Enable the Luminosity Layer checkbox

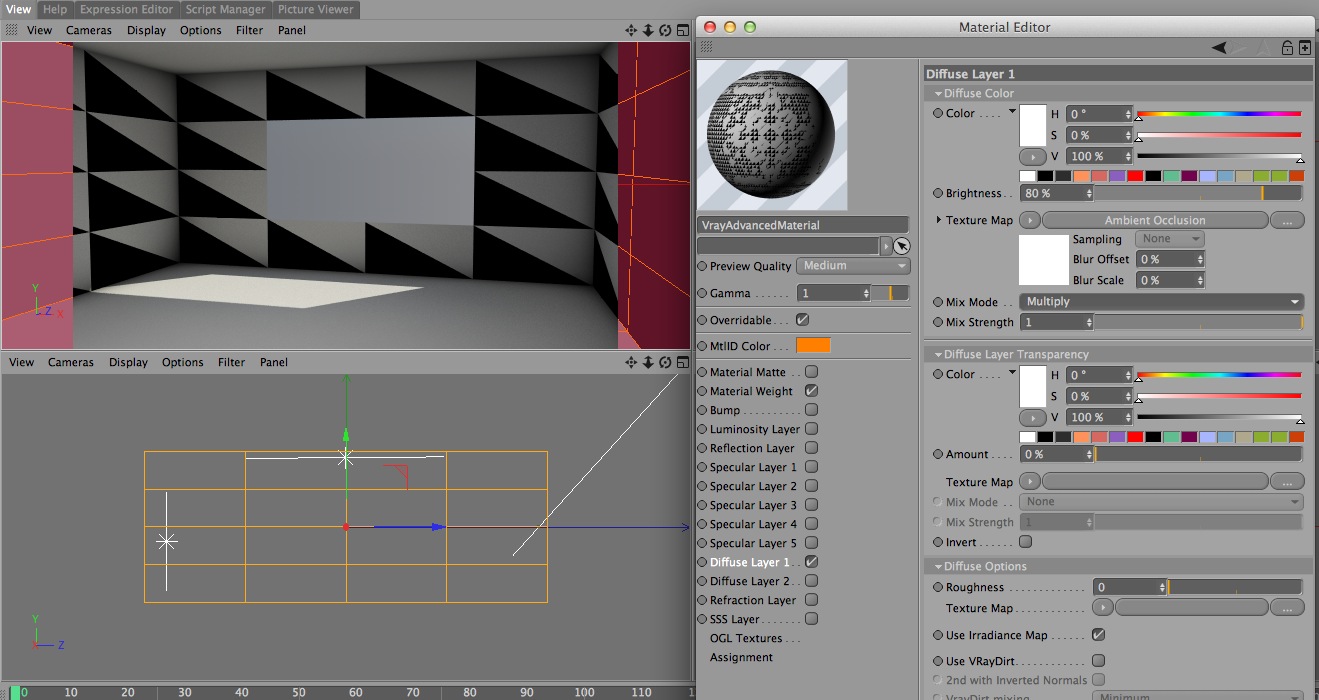pos(811,429)
